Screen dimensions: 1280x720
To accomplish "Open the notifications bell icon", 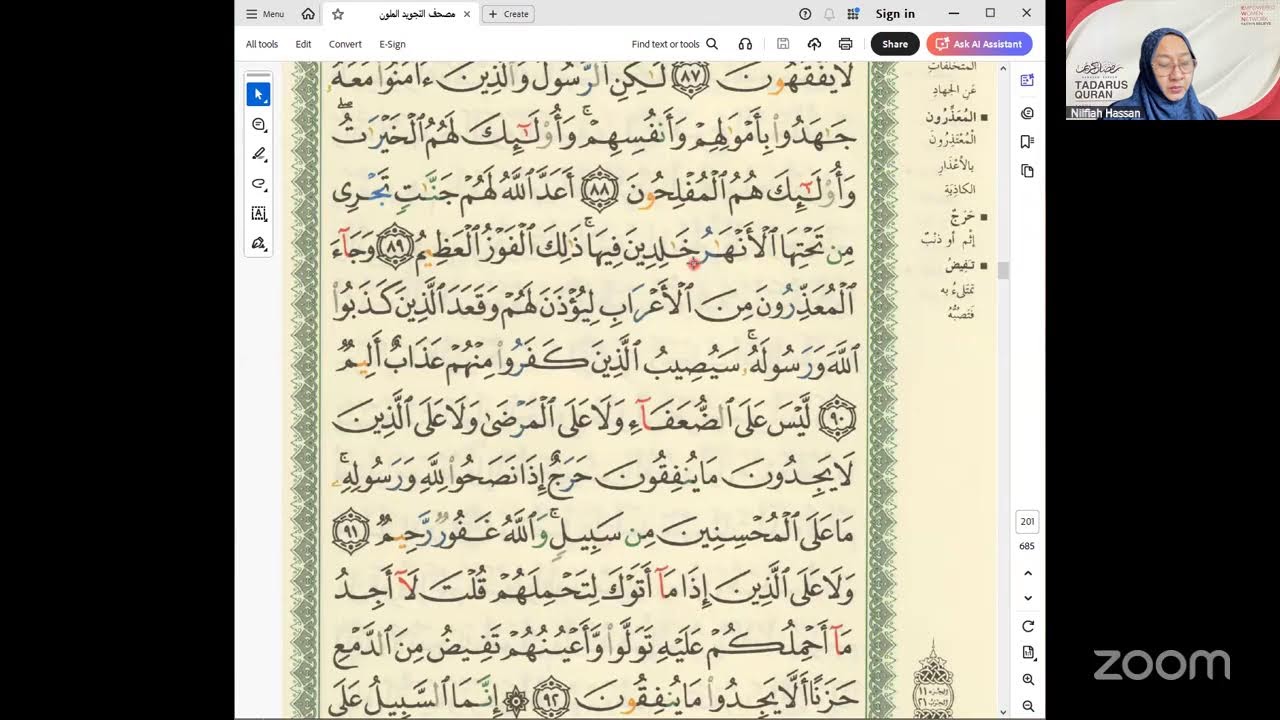I will click(x=829, y=14).
